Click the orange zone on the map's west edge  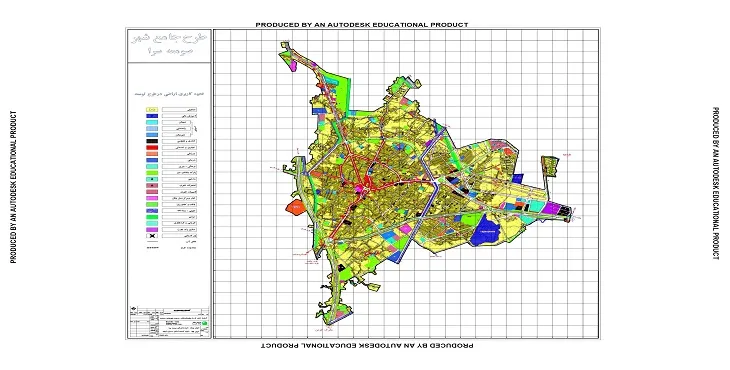click(295, 207)
